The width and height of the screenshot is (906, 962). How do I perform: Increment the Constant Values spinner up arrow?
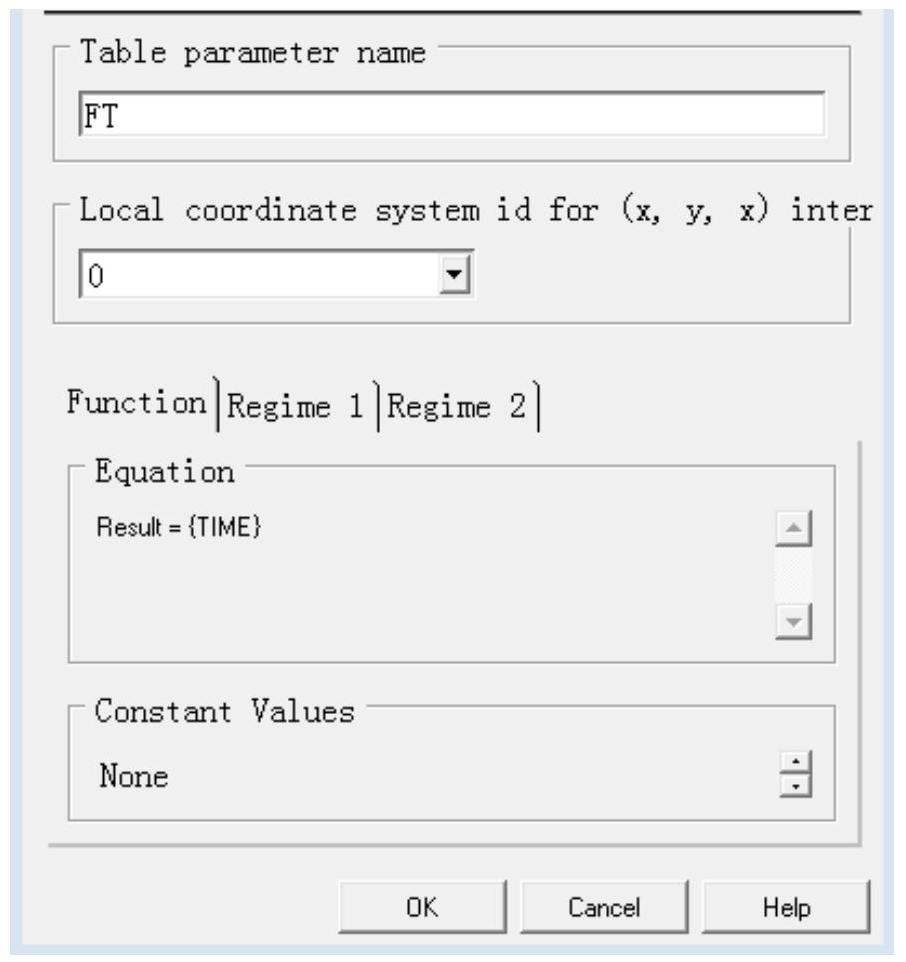pos(796,765)
